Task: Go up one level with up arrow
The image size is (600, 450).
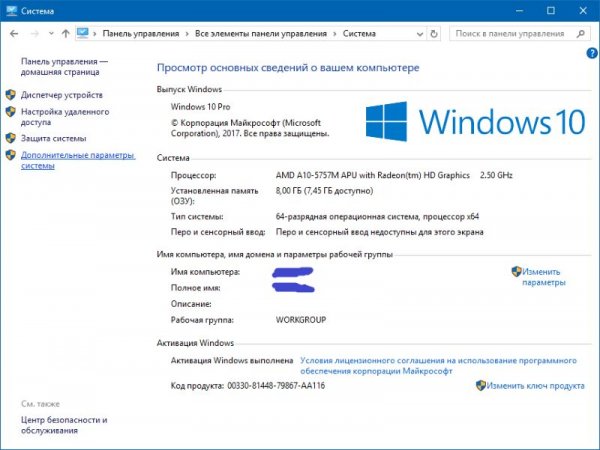Action: pyautogui.click(x=66, y=34)
